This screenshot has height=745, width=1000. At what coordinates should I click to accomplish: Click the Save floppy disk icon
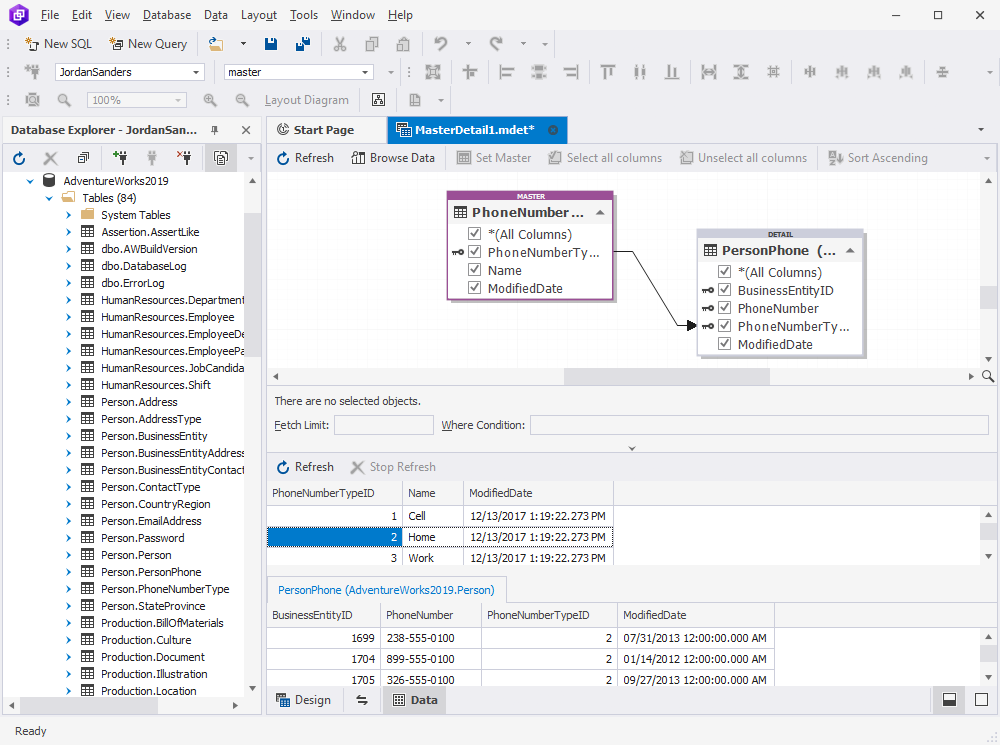tap(271, 44)
